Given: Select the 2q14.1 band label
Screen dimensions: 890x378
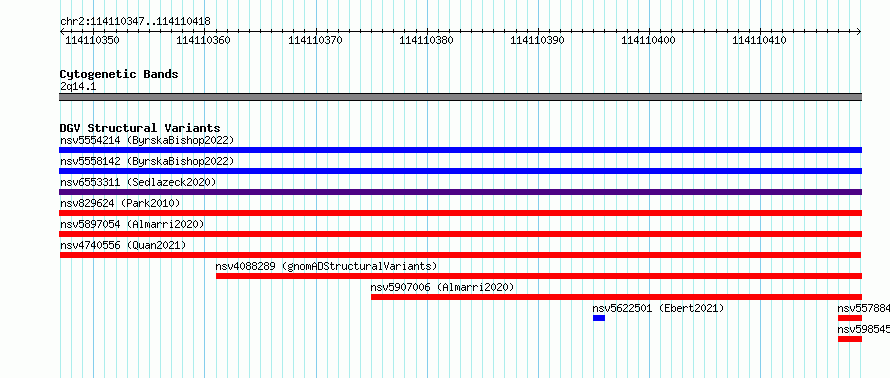Looking at the screenshot, I should click(x=78, y=86).
